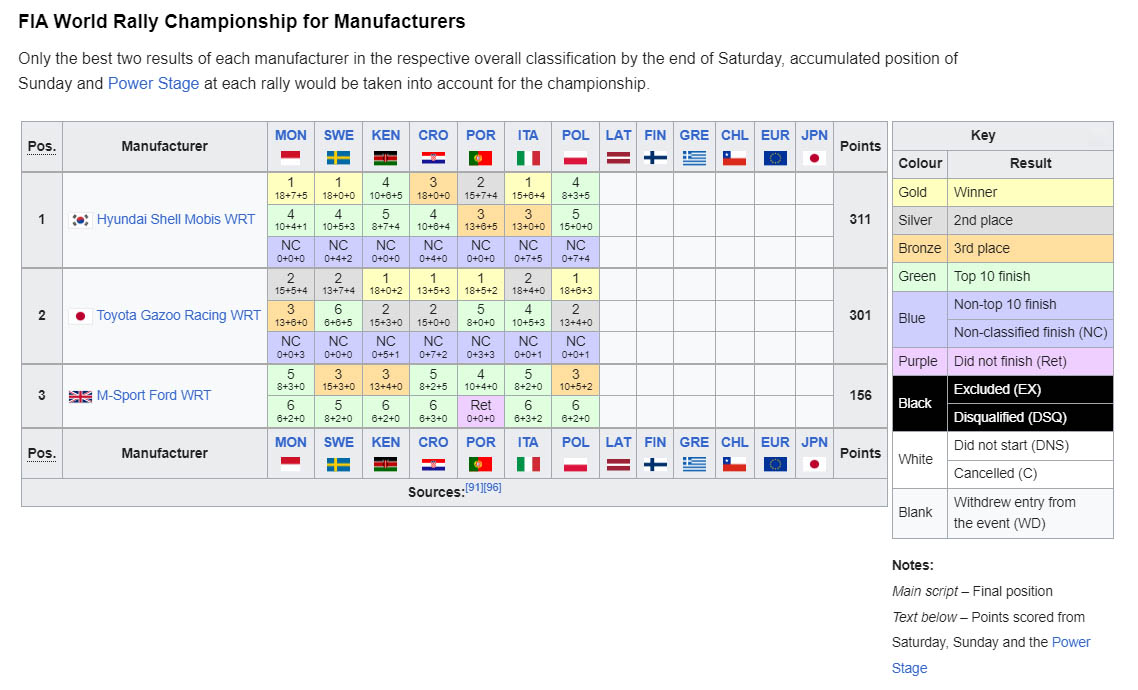Follow the Power Stage link in intro paragraph
Image resolution: width=1138 pixels, height=690 pixels.
(153, 84)
